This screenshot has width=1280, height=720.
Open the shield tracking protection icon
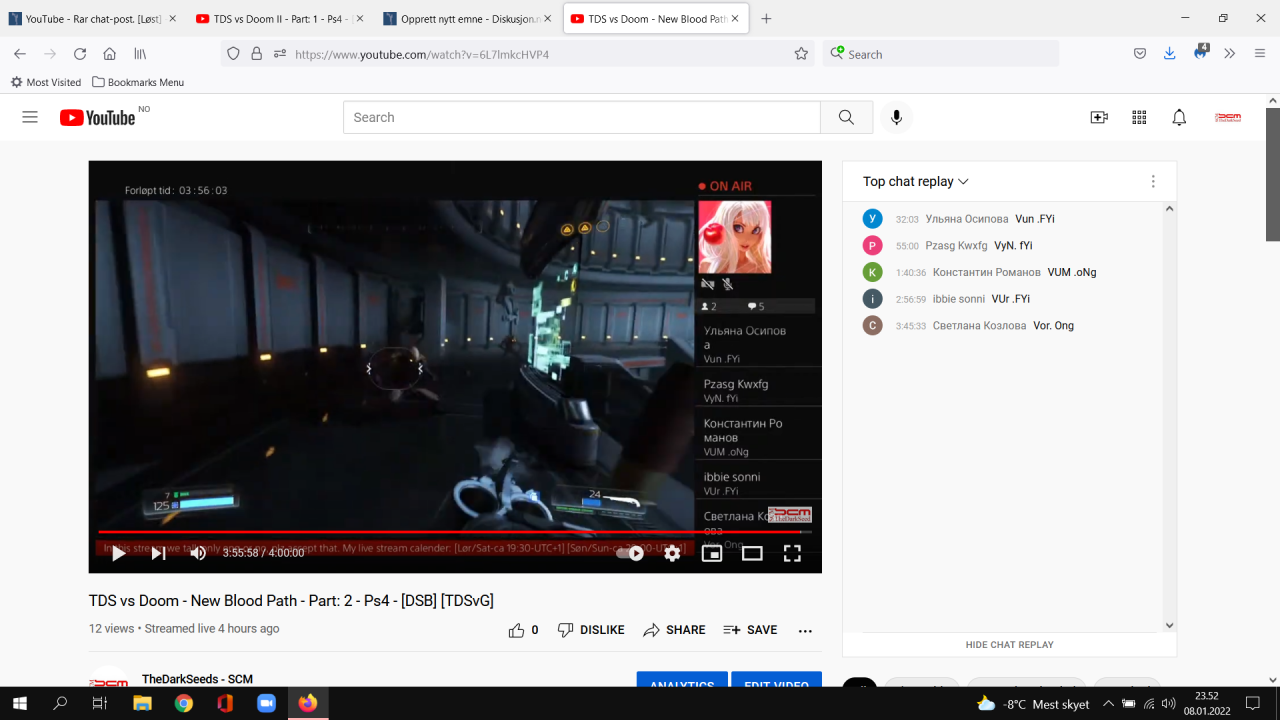pyautogui.click(x=234, y=54)
